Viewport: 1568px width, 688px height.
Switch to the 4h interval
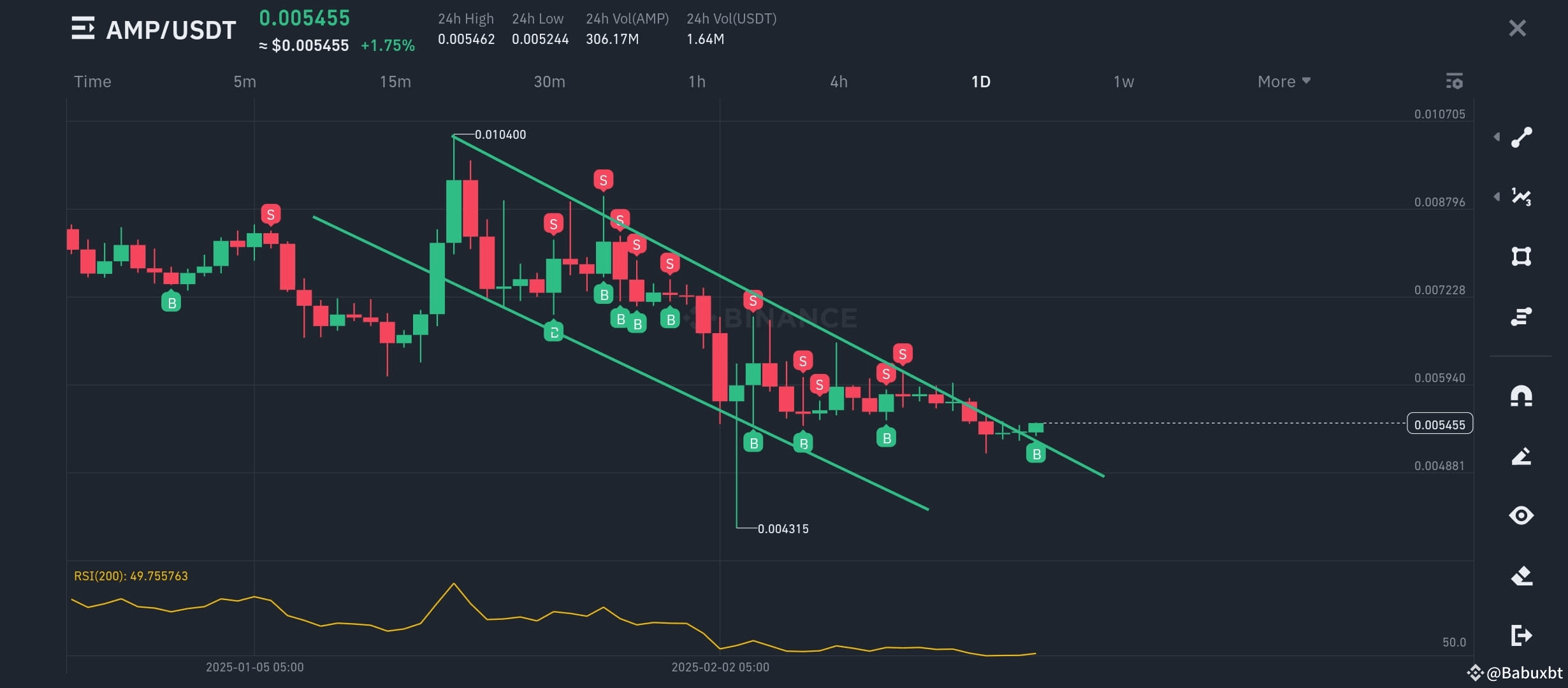(x=839, y=82)
